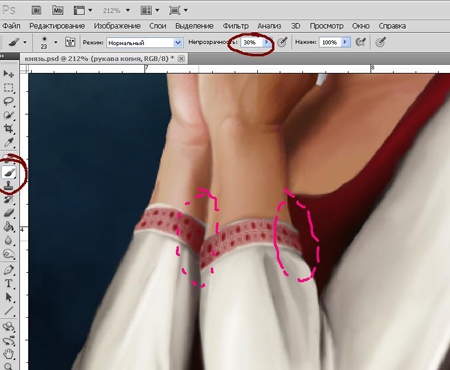Select the 3D Camera Rotate tool
The image size is (450, 370).
pos(8,341)
